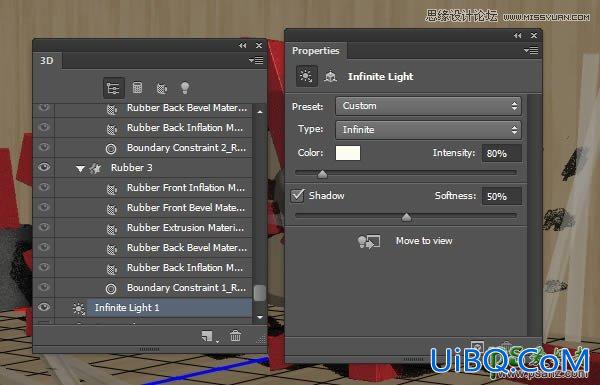Filter 3D panel by materials

tap(161, 88)
